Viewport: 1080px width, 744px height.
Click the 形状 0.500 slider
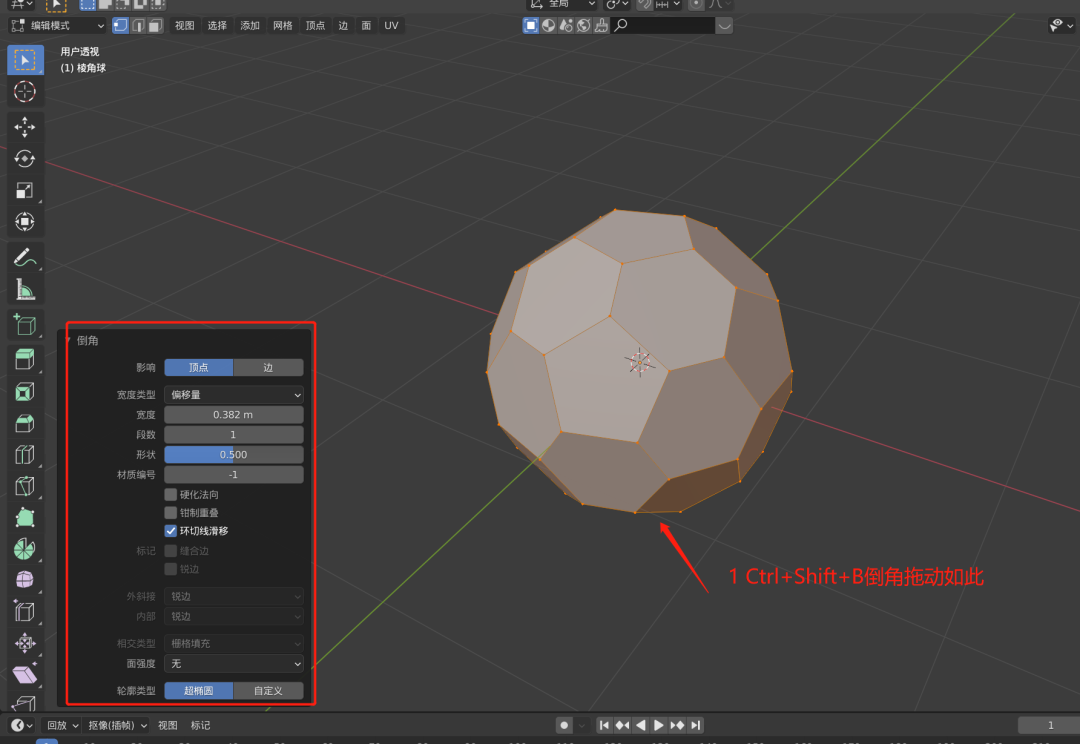coord(234,455)
